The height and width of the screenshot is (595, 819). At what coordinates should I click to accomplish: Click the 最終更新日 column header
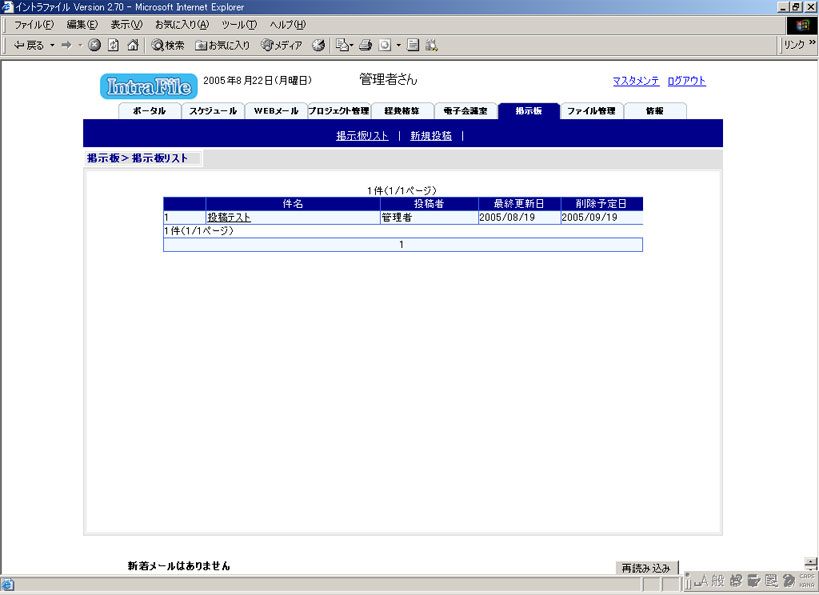[x=519, y=204]
